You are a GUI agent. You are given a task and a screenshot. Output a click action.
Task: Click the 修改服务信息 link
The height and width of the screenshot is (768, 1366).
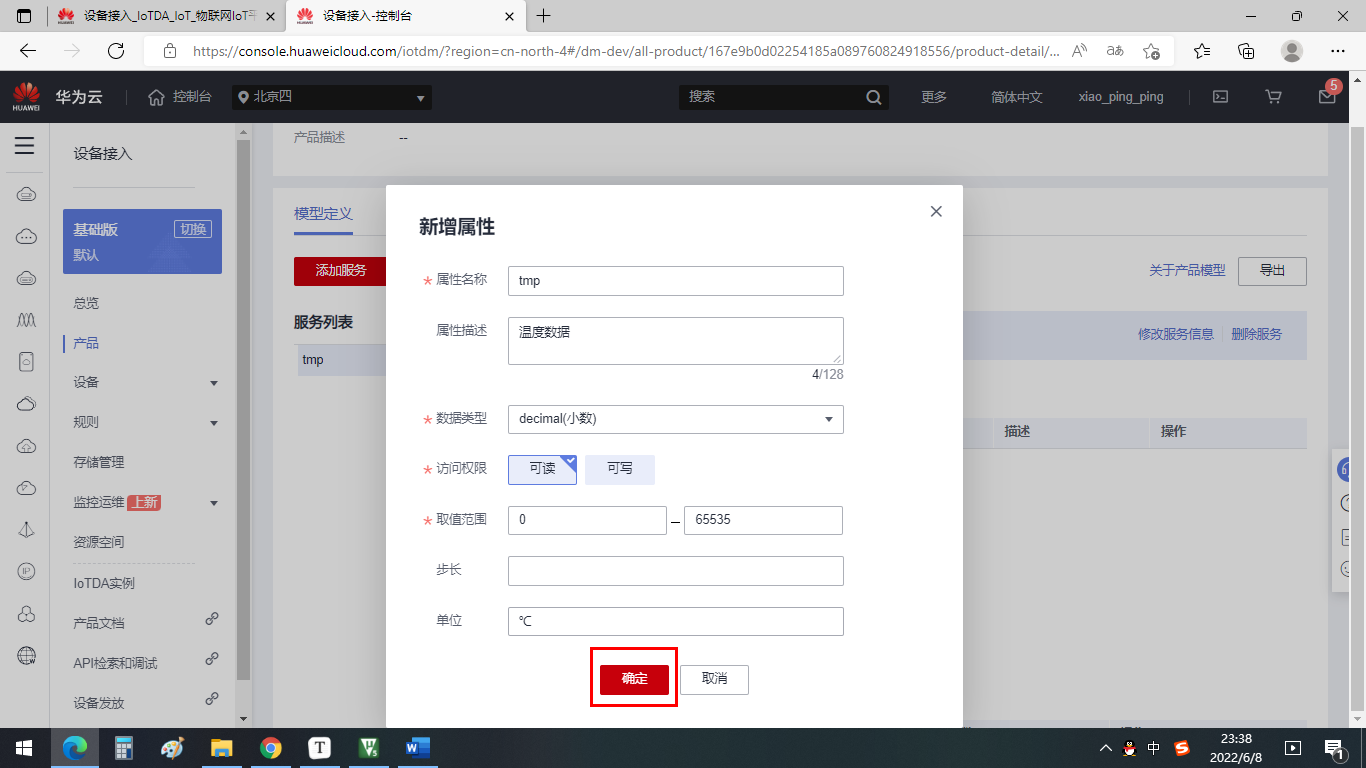click(x=1176, y=334)
